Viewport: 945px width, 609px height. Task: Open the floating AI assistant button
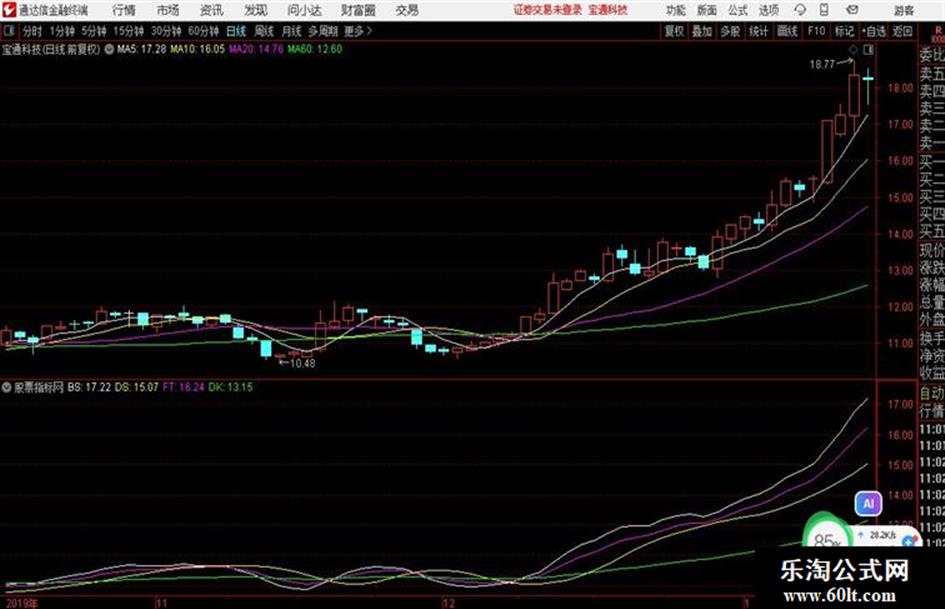click(868, 503)
